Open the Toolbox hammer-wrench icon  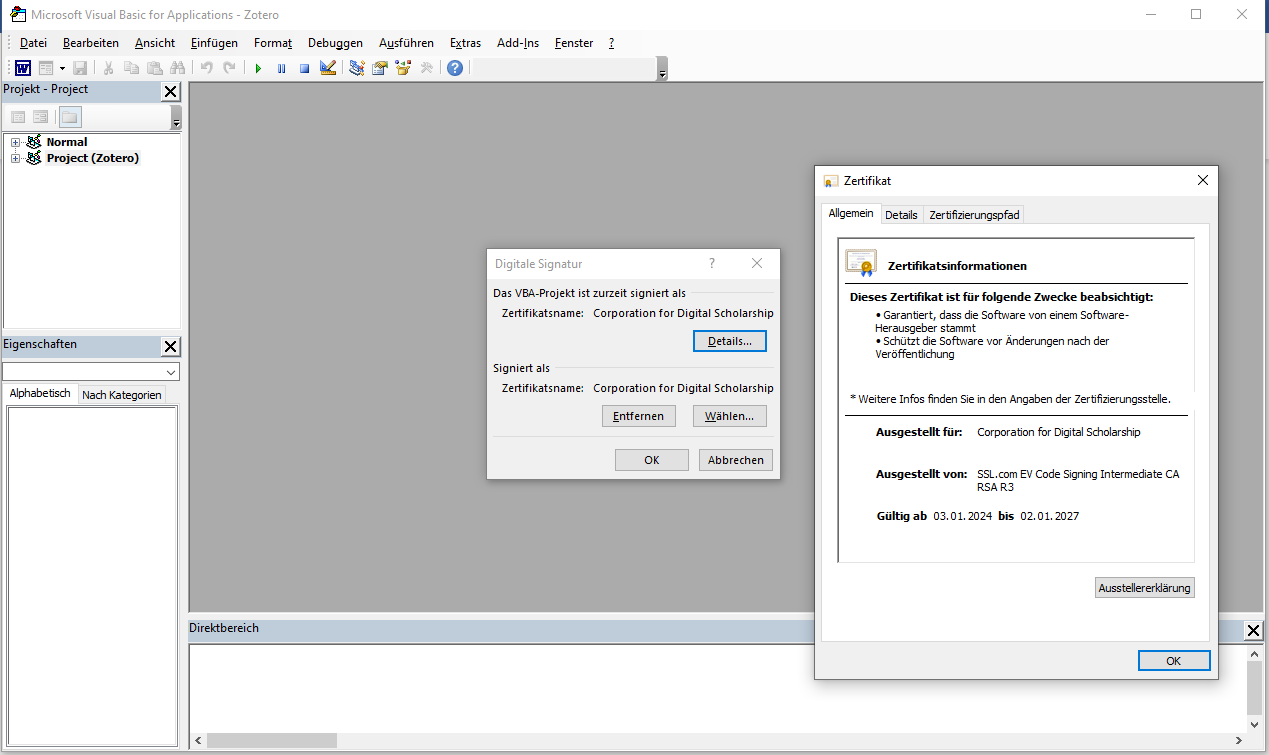point(426,68)
